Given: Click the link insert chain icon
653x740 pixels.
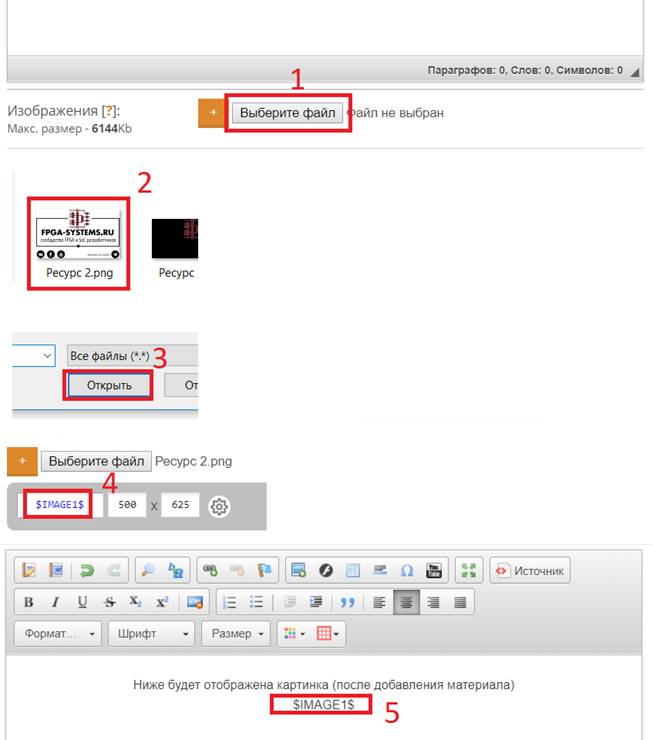Looking at the screenshot, I should coord(210,571).
